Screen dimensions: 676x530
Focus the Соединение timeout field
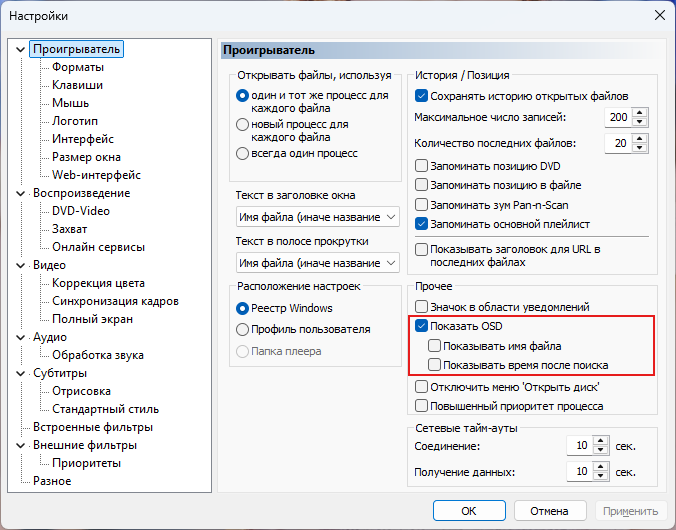(580, 445)
